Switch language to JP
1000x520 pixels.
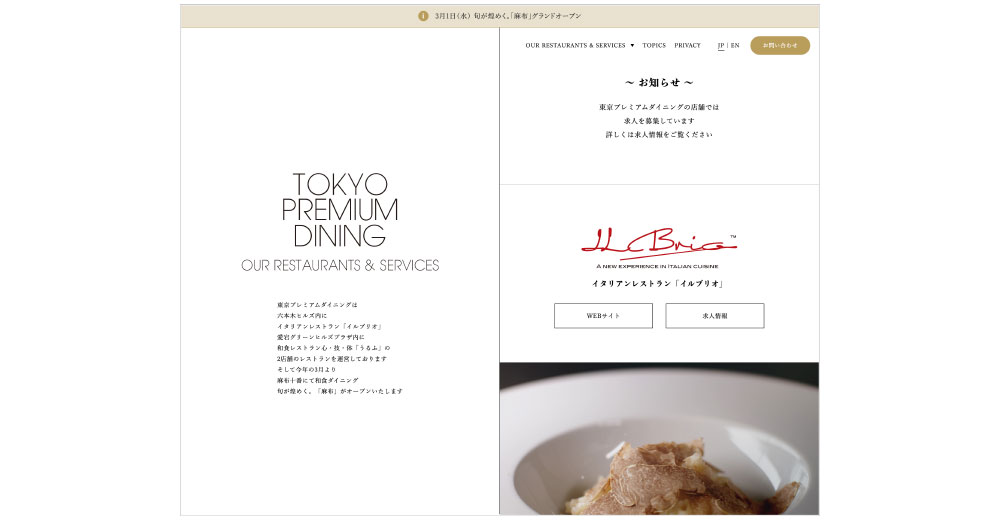(x=721, y=45)
